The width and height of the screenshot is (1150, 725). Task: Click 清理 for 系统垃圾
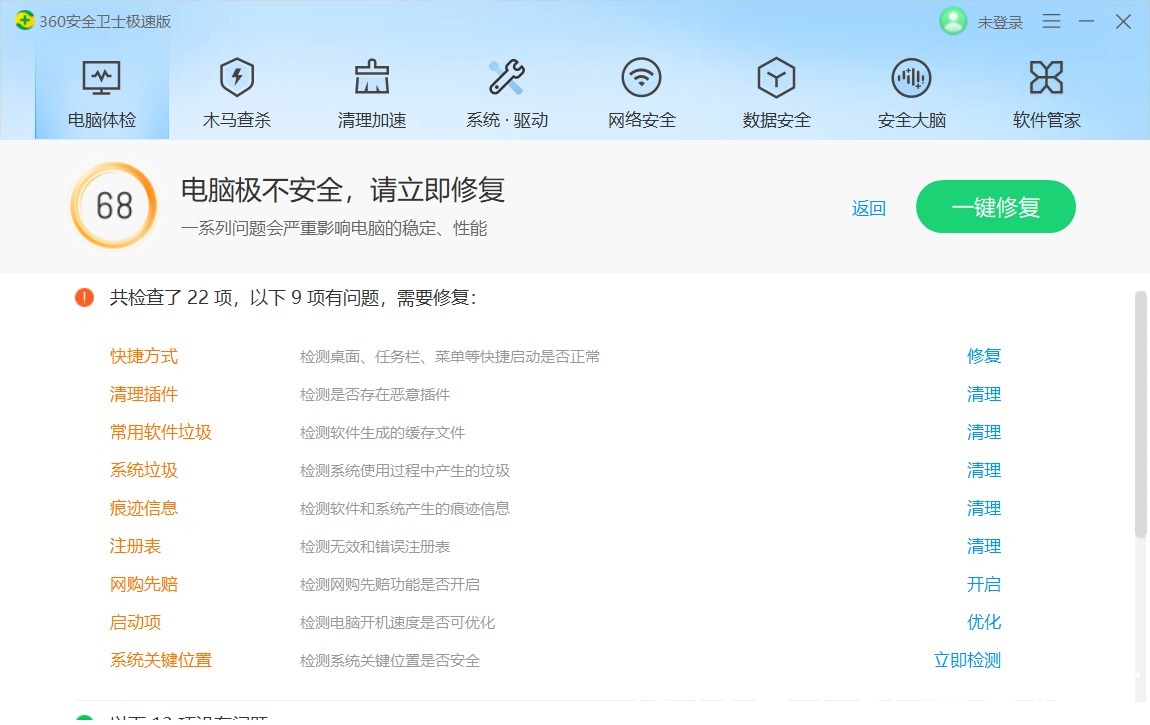point(984,471)
